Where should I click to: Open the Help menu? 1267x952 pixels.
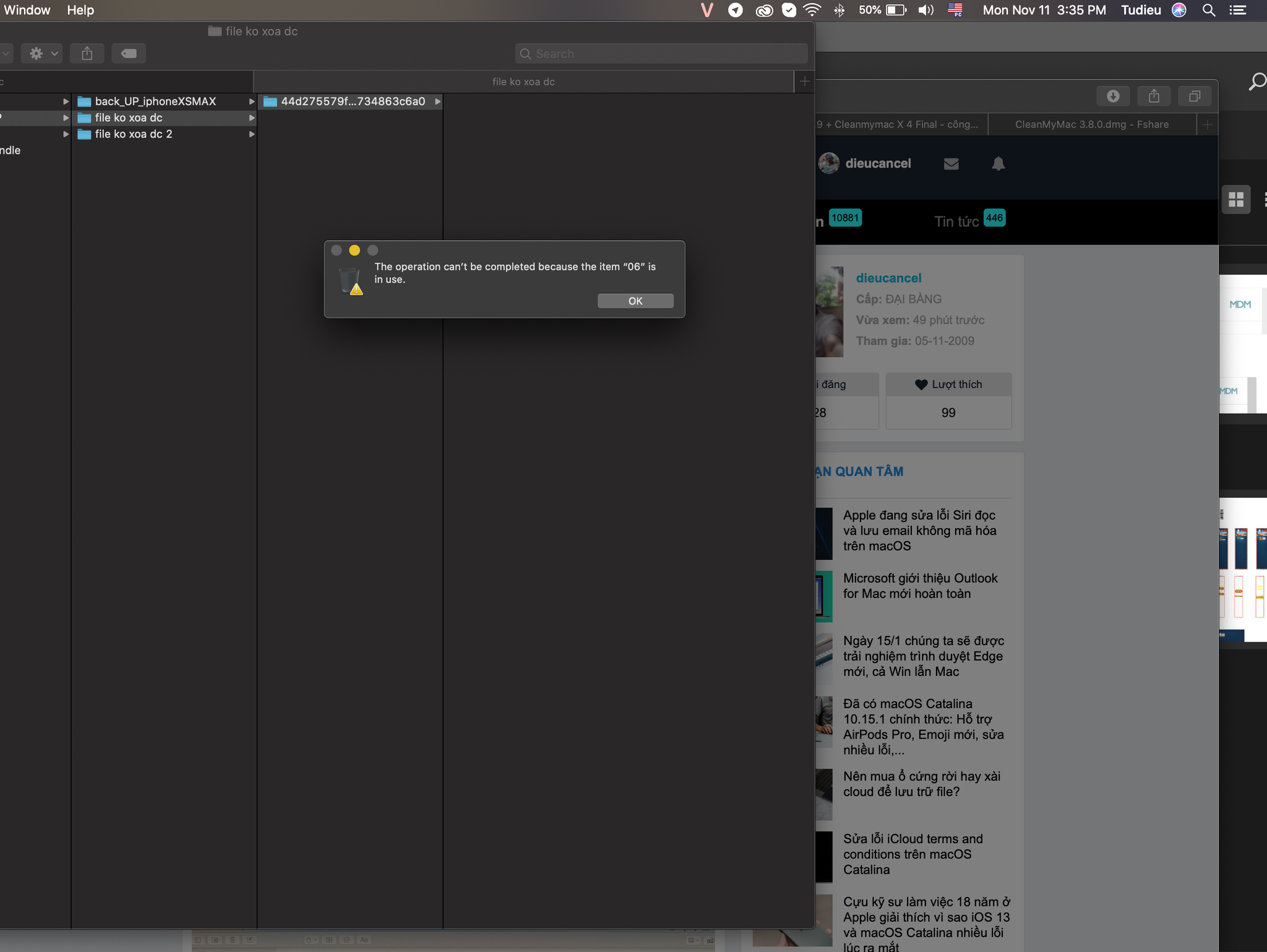pos(80,10)
